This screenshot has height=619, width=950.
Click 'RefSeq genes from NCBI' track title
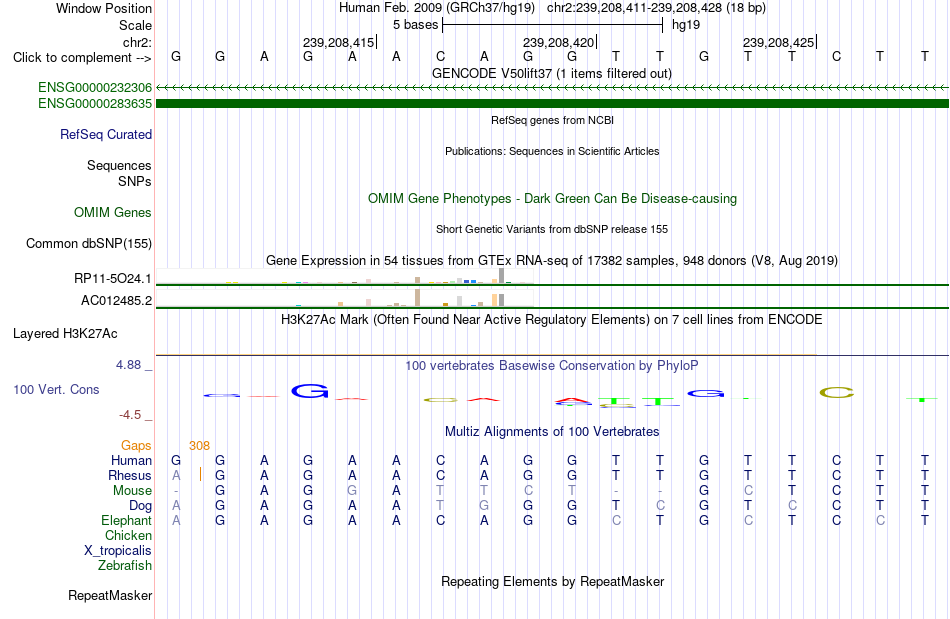click(552, 121)
